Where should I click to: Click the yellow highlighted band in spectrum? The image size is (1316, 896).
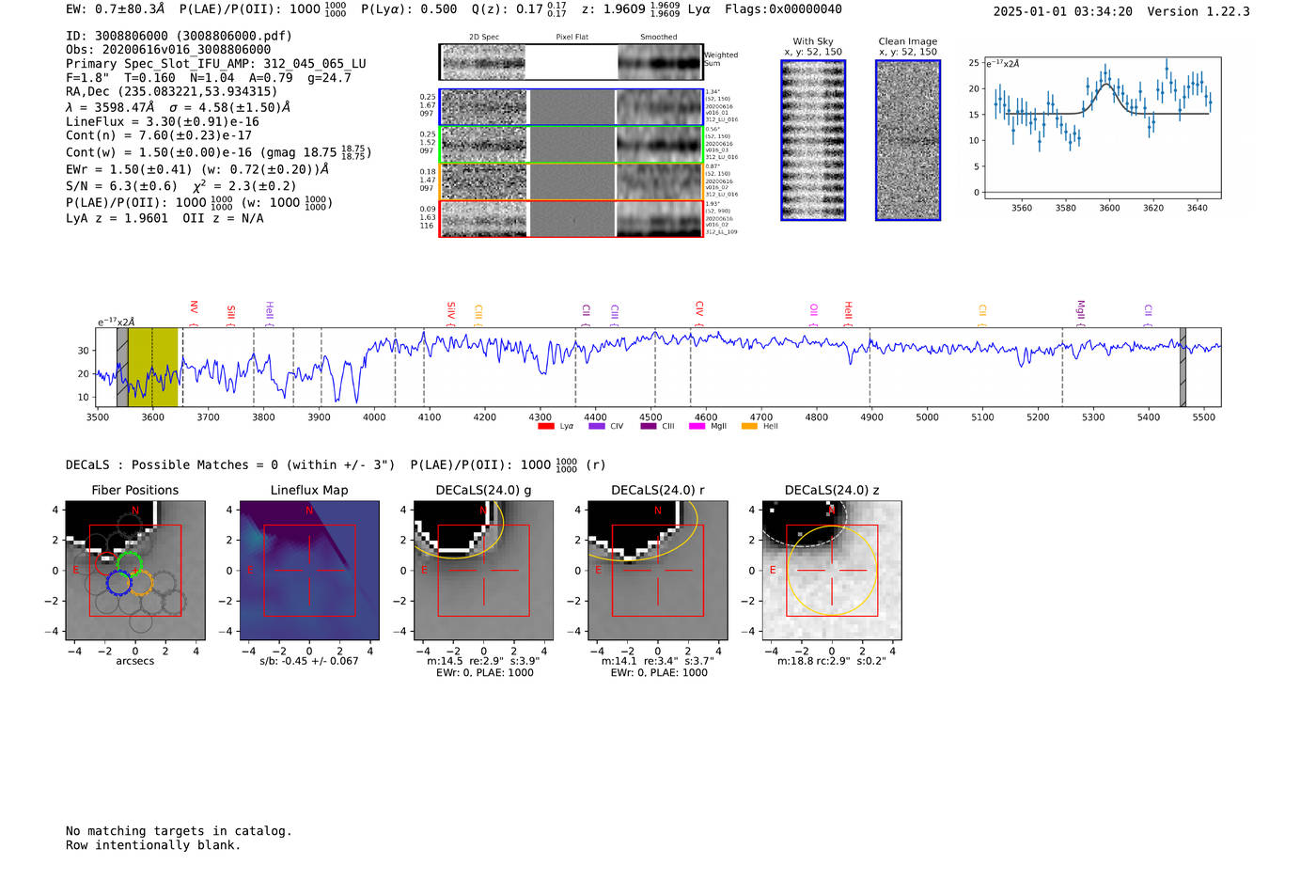click(152, 368)
